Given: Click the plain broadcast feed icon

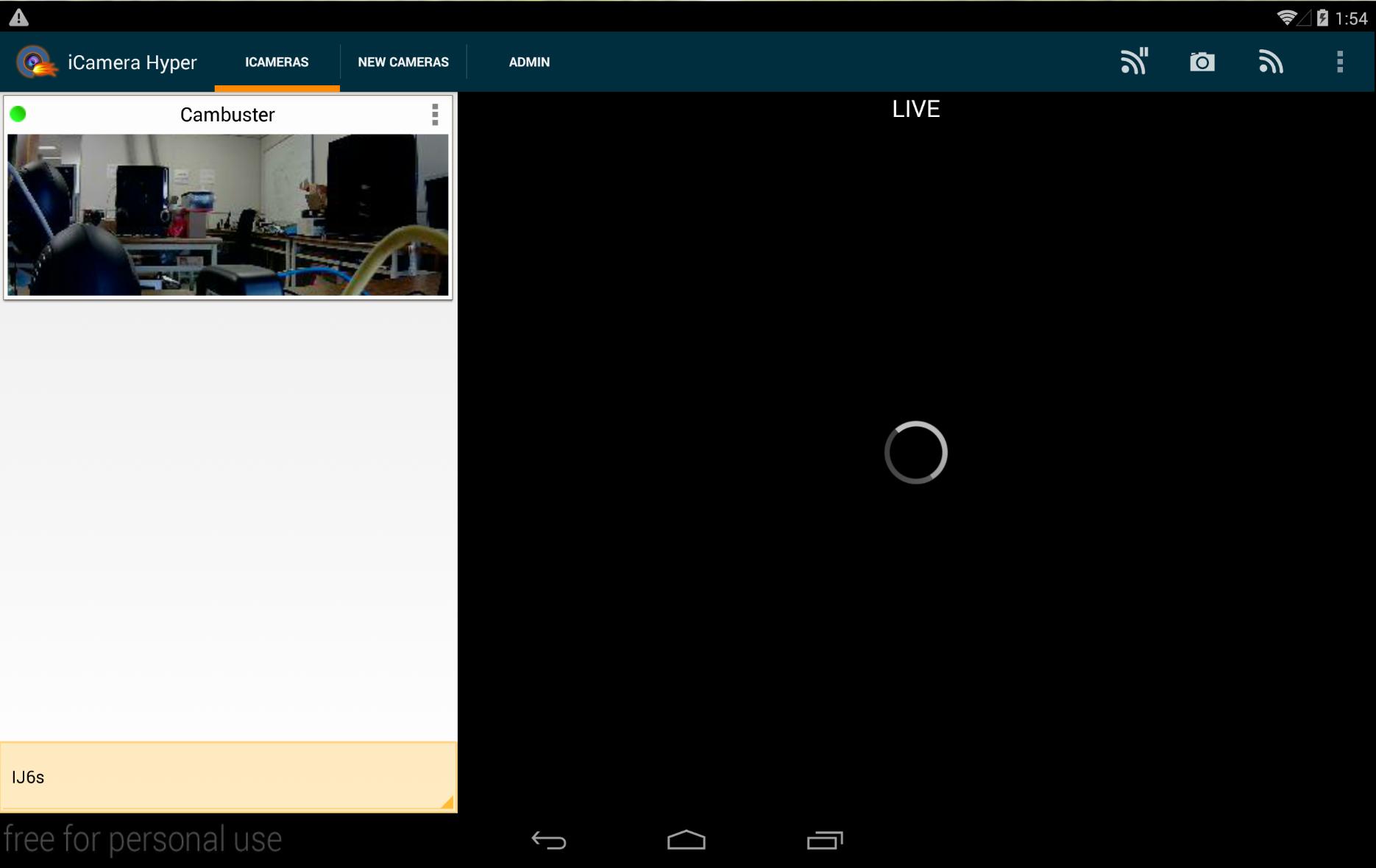Looking at the screenshot, I should click(x=1270, y=62).
